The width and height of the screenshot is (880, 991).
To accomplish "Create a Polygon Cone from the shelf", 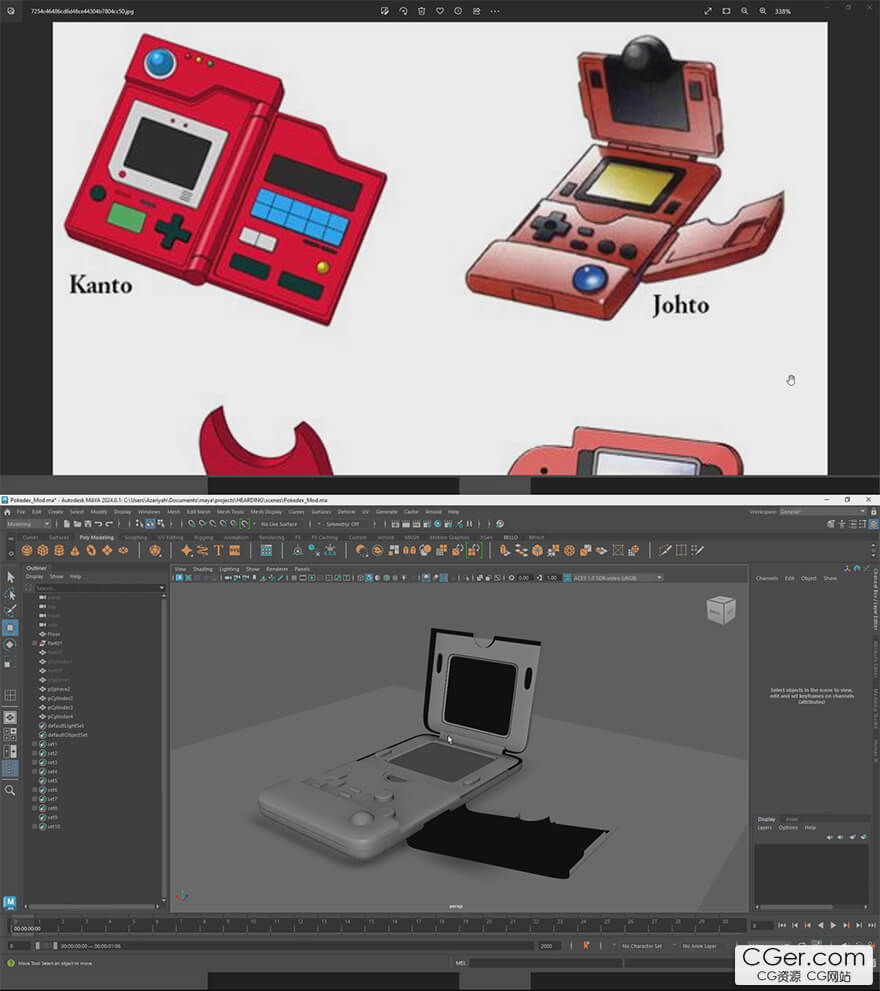I will click(x=75, y=550).
